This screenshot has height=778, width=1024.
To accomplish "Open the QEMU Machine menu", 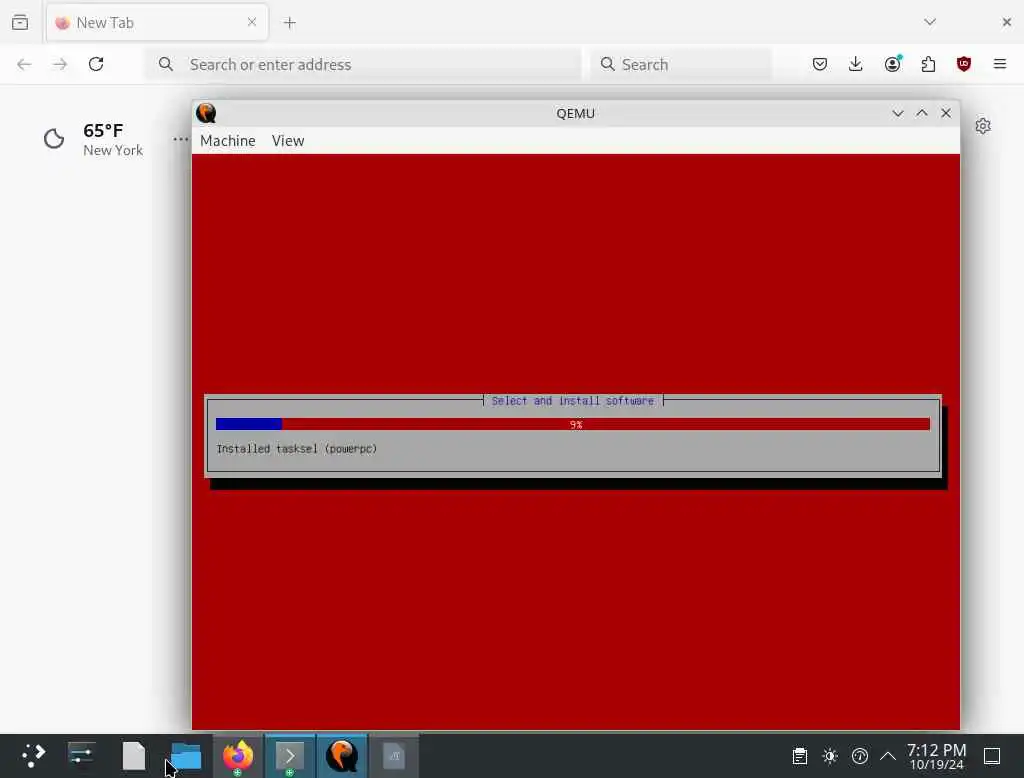I will point(227,140).
